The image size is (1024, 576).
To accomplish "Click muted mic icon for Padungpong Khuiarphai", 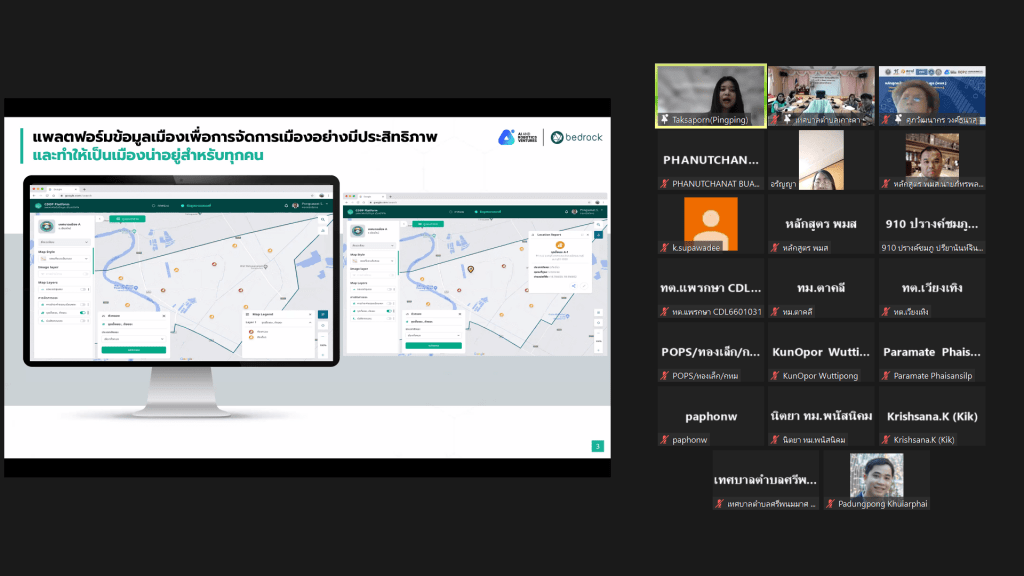I will coord(830,503).
